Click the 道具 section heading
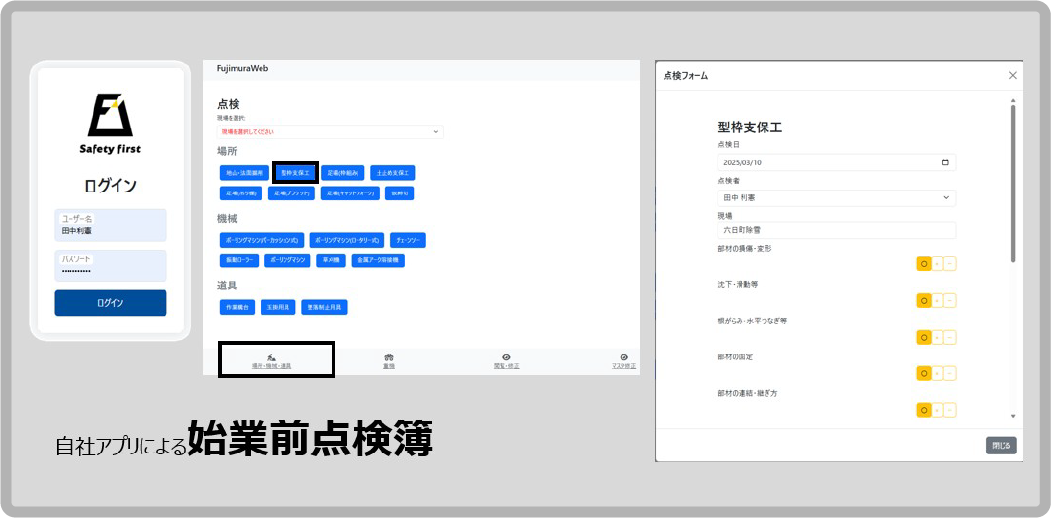 pyautogui.click(x=227, y=285)
